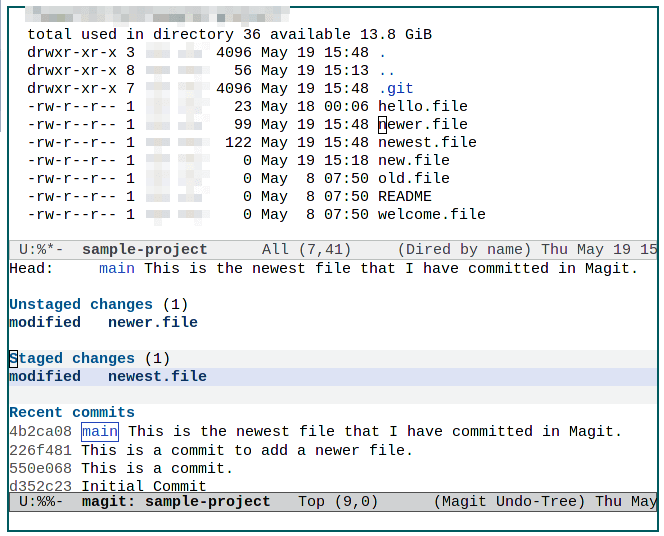Click the main branch name on Head line
Screen dimensions: 664x536
(x=117, y=268)
